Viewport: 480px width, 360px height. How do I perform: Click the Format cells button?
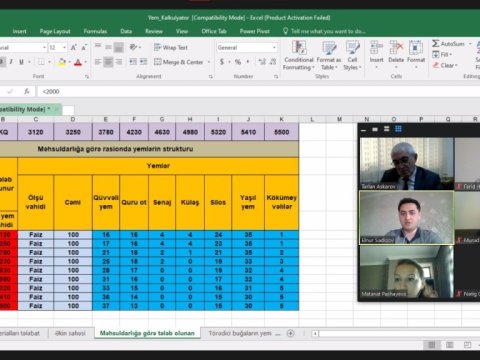click(416, 55)
